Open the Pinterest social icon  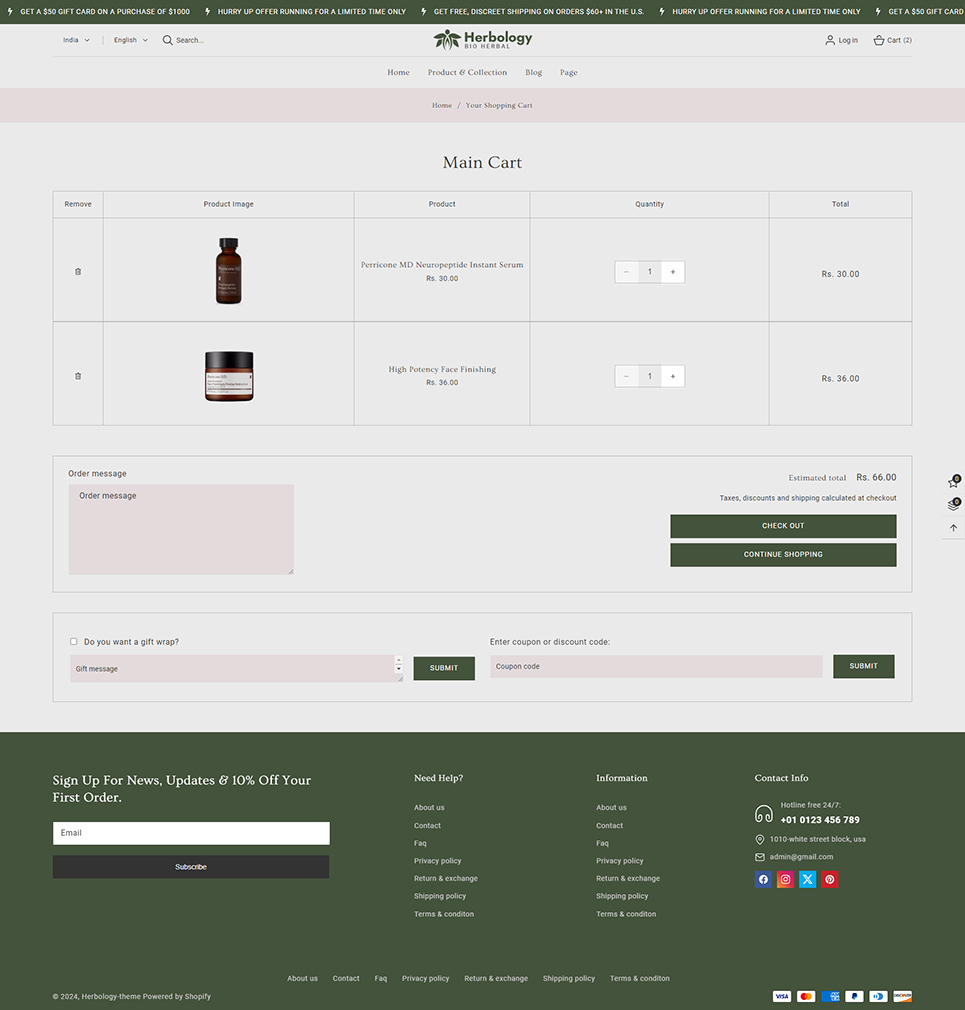830,880
